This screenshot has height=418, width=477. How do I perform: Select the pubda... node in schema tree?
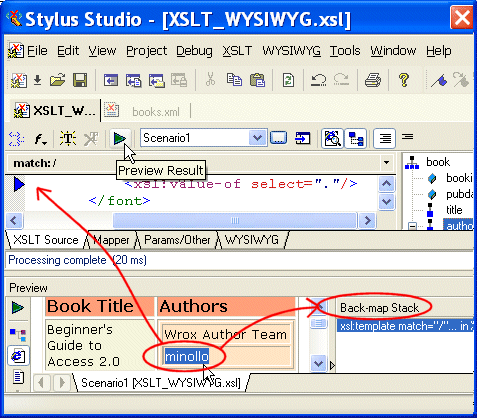[459, 194]
